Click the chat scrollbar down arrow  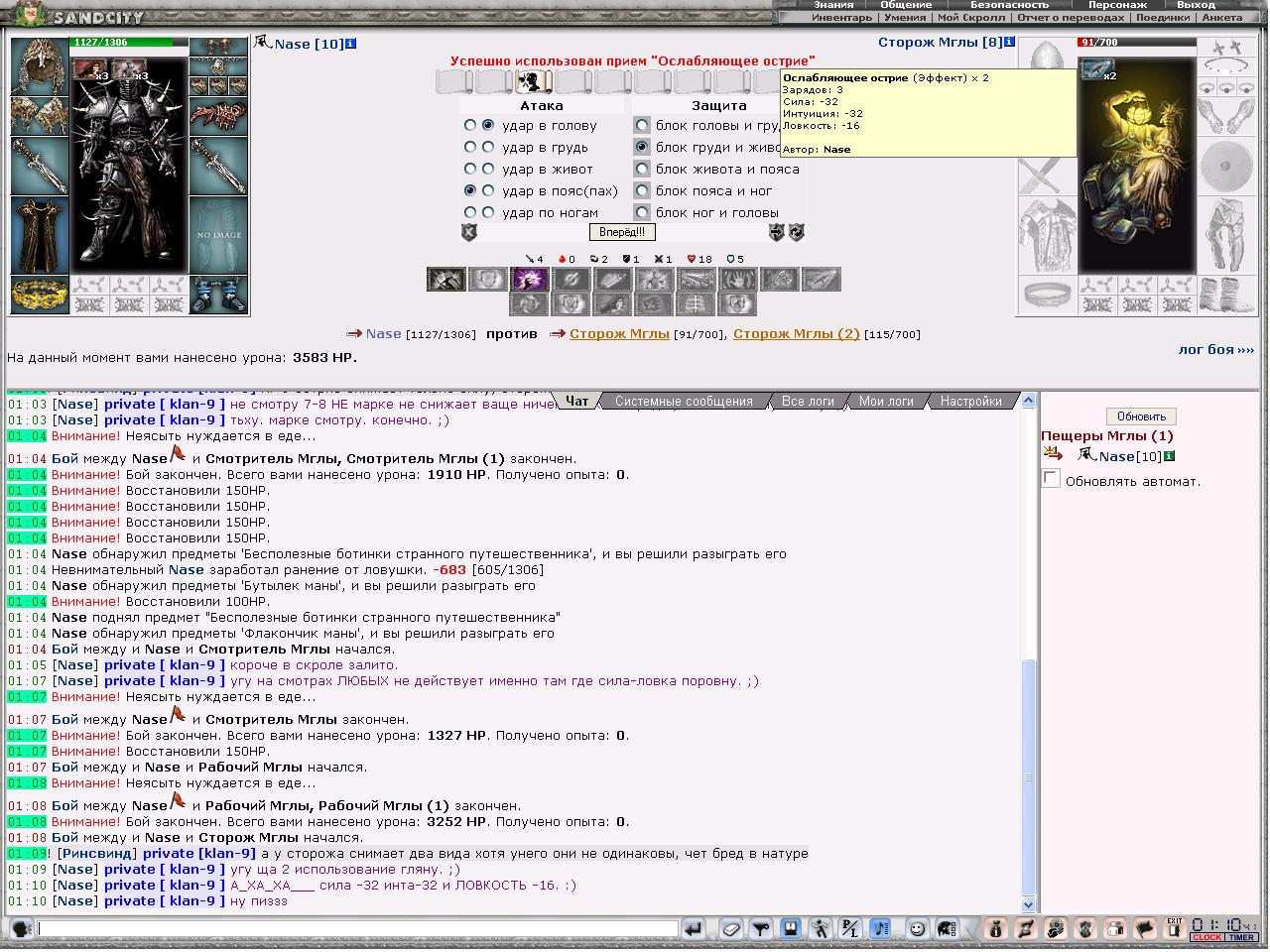[1028, 904]
